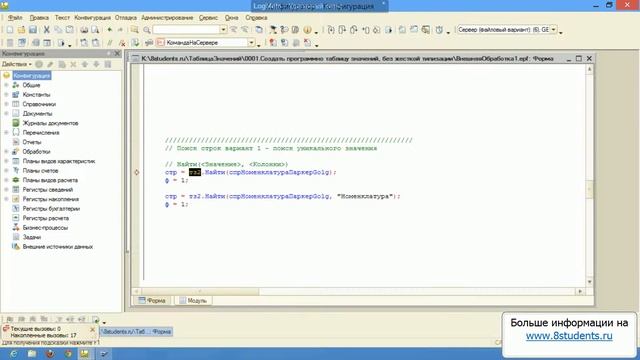This screenshot has height=360, width=640.
Task: Open the Справка menu
Action: 256,18
